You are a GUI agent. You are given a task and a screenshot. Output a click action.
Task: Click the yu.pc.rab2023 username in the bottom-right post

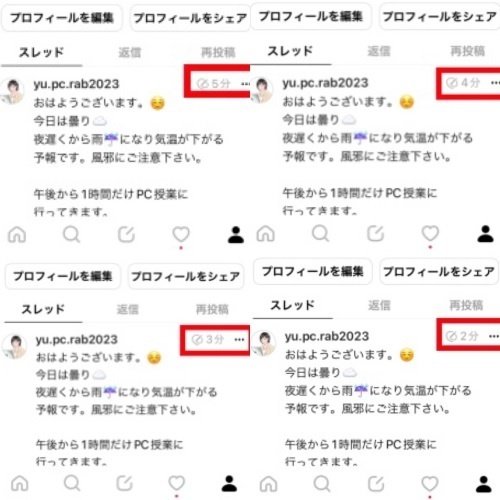point(327,336)
